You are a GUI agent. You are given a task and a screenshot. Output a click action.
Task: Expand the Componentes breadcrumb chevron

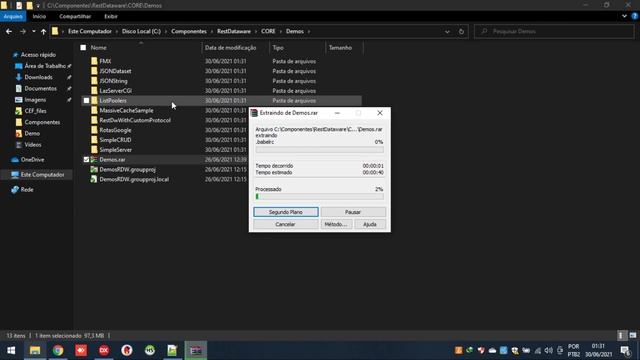tap(212, 31)
